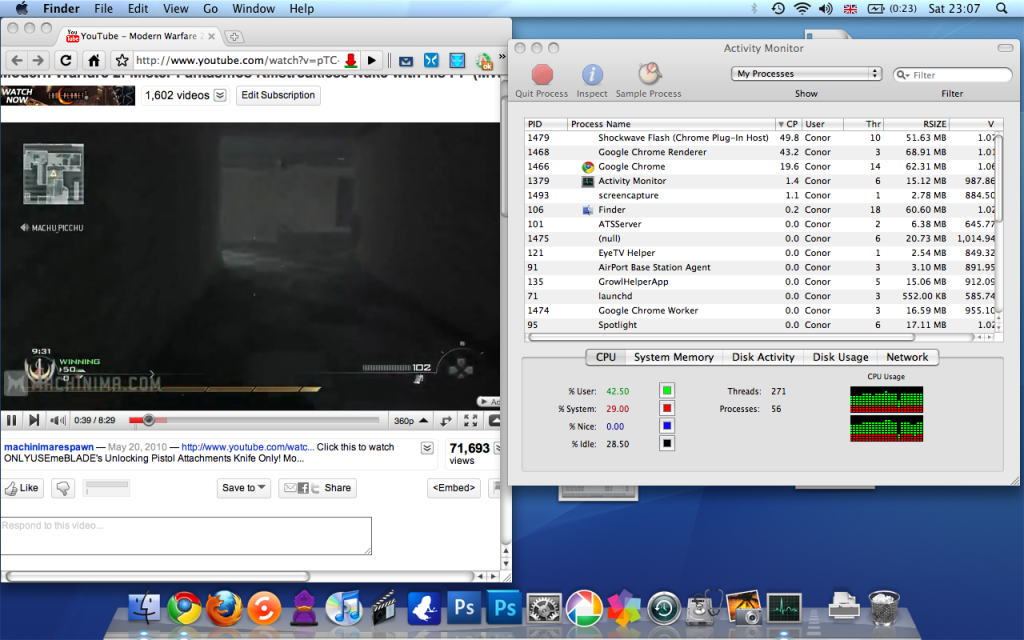Click the blue % Nice color swatch
The width and height of the screenshot is (1024, 640).
[x=667, y=426]
